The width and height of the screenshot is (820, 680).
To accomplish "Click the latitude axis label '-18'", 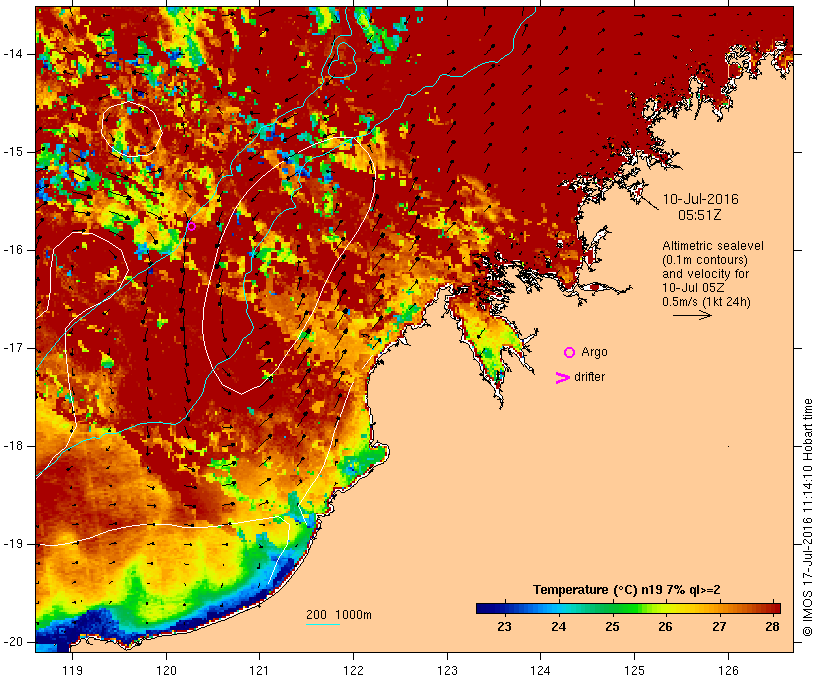I will pos(13,446).
